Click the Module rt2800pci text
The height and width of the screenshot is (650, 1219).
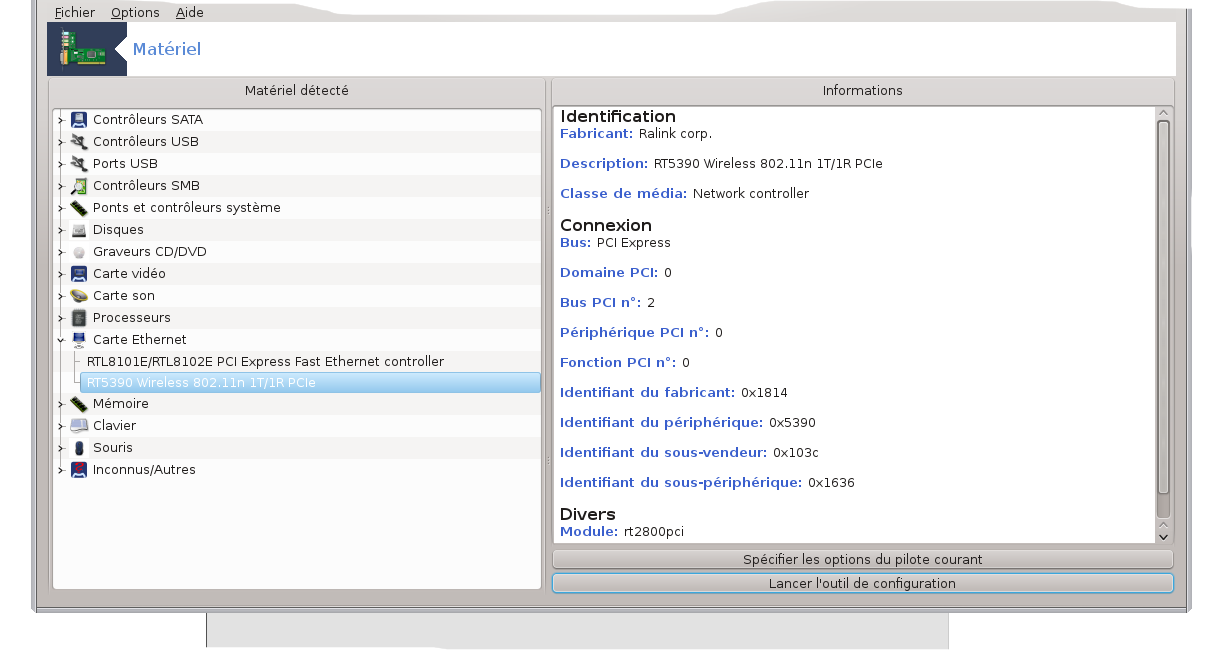click(x=654, y=531)
